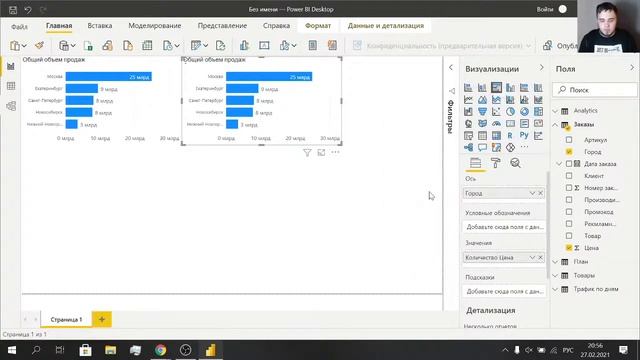The width and height of the screenshot is (640, 360).
Task: Check the Артикул field checkbox
Action: (x=569, y=140)
